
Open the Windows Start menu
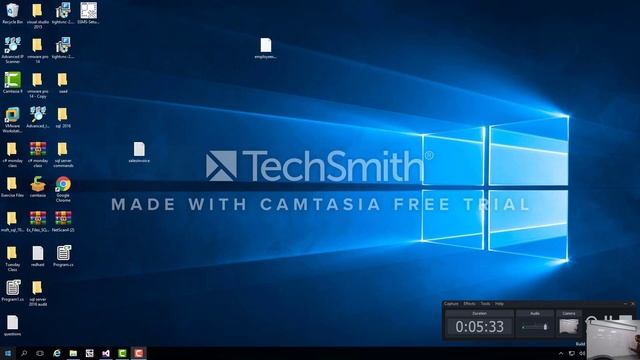[7, 353]
